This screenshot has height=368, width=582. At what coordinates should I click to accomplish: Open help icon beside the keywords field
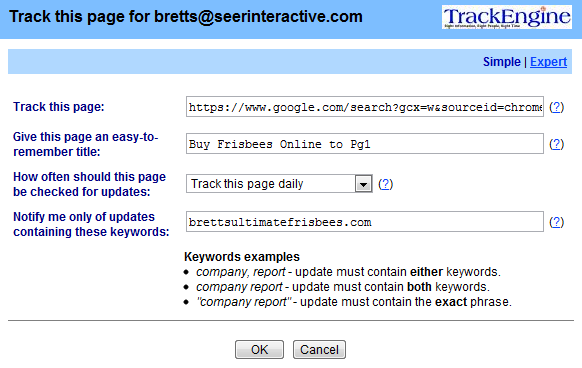point(556,222)
